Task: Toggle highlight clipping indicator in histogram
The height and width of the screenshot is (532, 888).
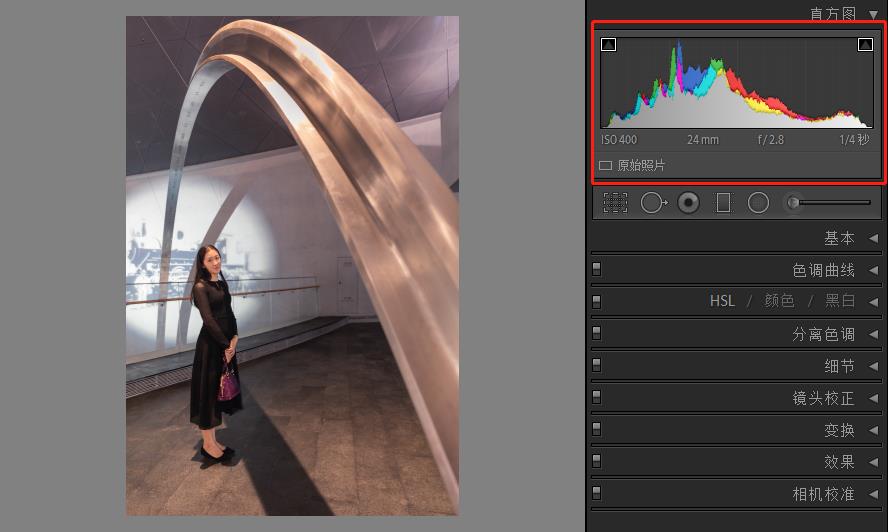Action: point(865,45)
